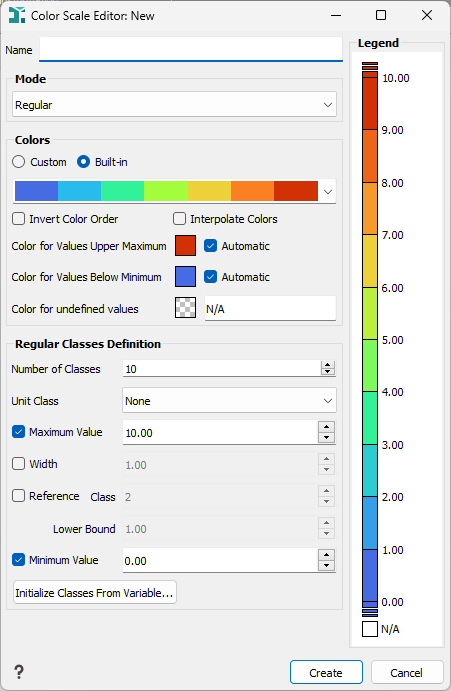Click the Cancel button

tap(406, 672)
